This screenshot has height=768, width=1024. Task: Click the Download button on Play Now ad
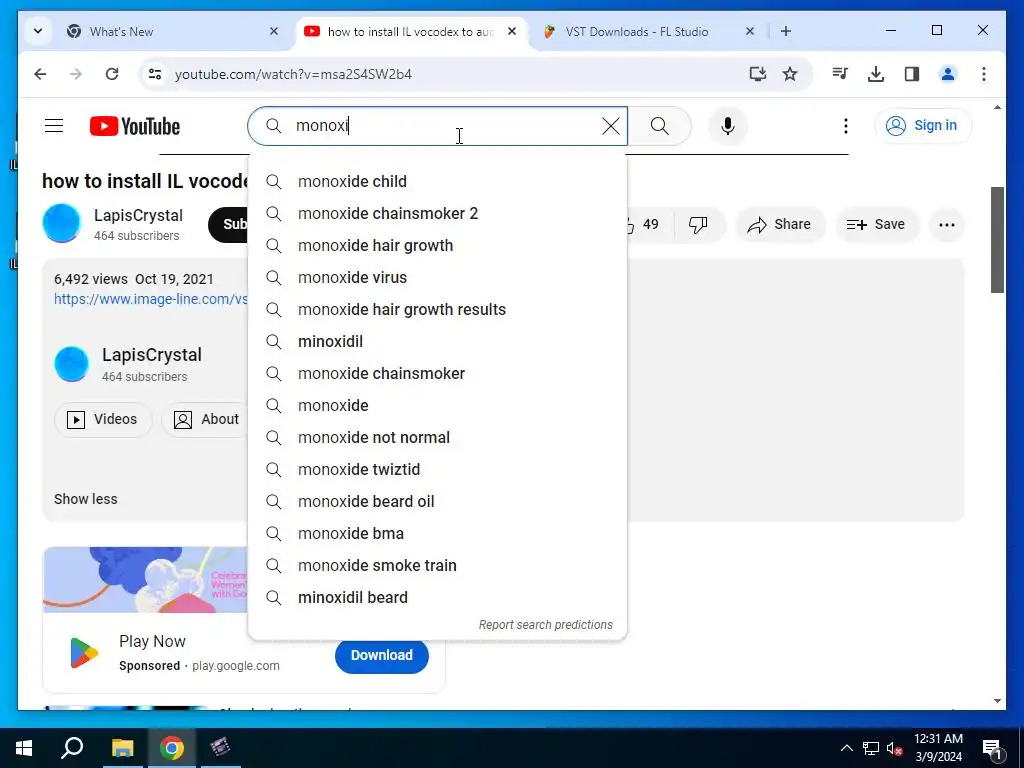(381, 656)
